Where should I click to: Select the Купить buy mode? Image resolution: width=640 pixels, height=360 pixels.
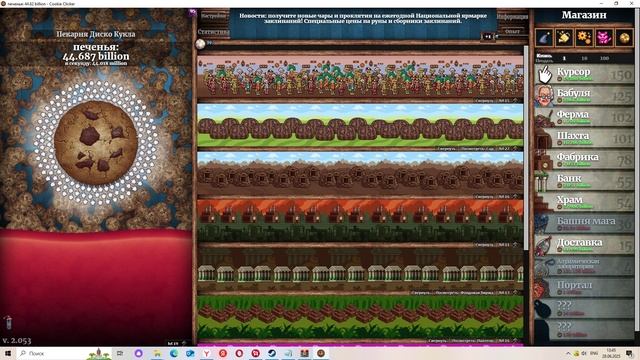click(544, 56)
